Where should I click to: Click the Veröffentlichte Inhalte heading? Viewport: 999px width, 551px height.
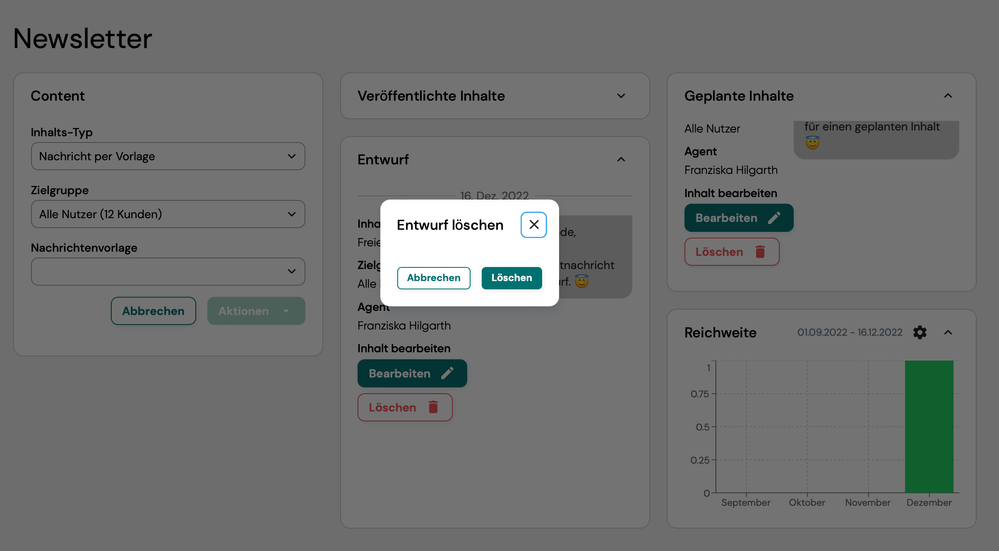pos(431,96)
